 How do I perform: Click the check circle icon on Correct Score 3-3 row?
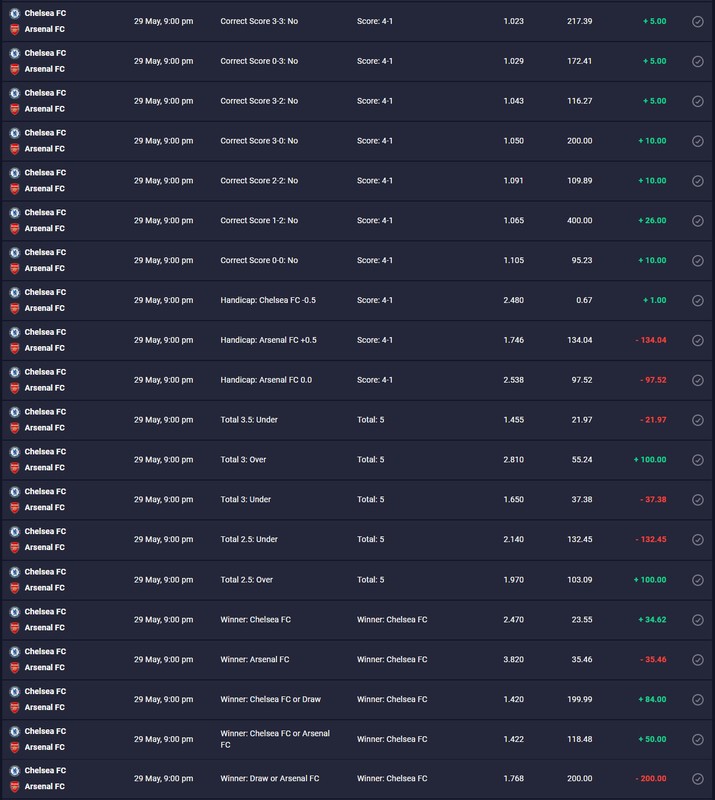coord(697,21)
